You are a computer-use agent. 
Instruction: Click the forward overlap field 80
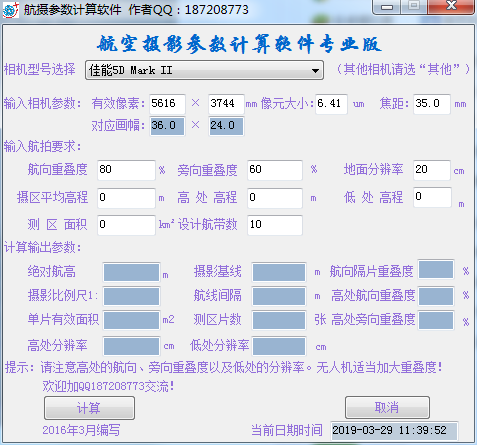pos(126,170)
